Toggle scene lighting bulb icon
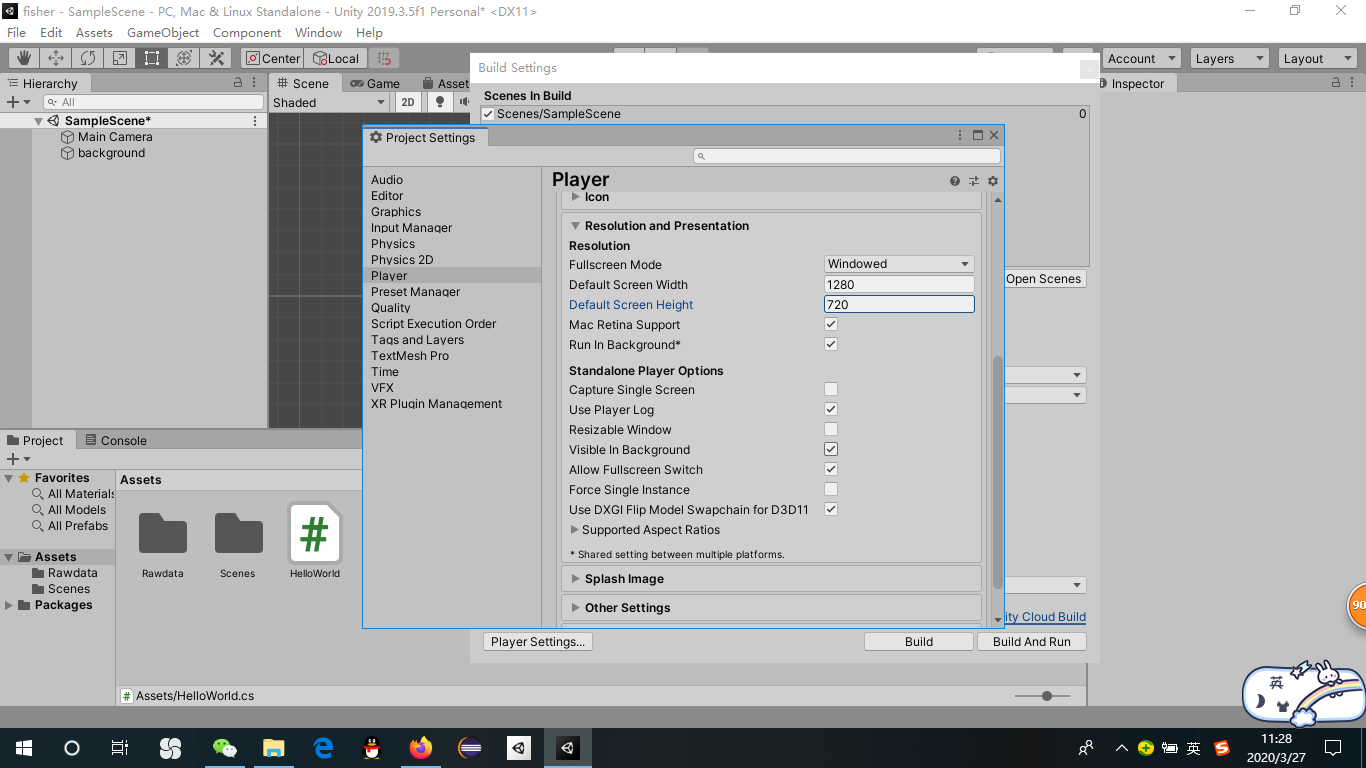This screenshot has width=1366, height=768. 440,102
